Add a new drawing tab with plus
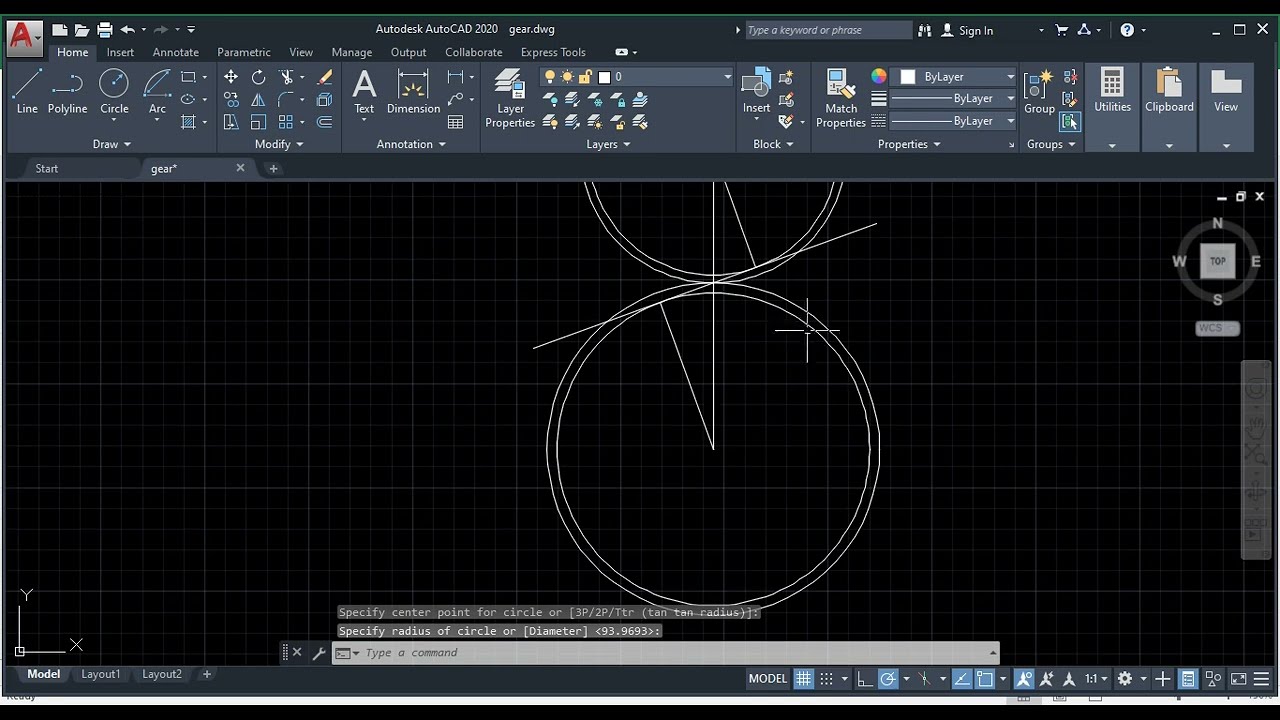 coord(273,168)
